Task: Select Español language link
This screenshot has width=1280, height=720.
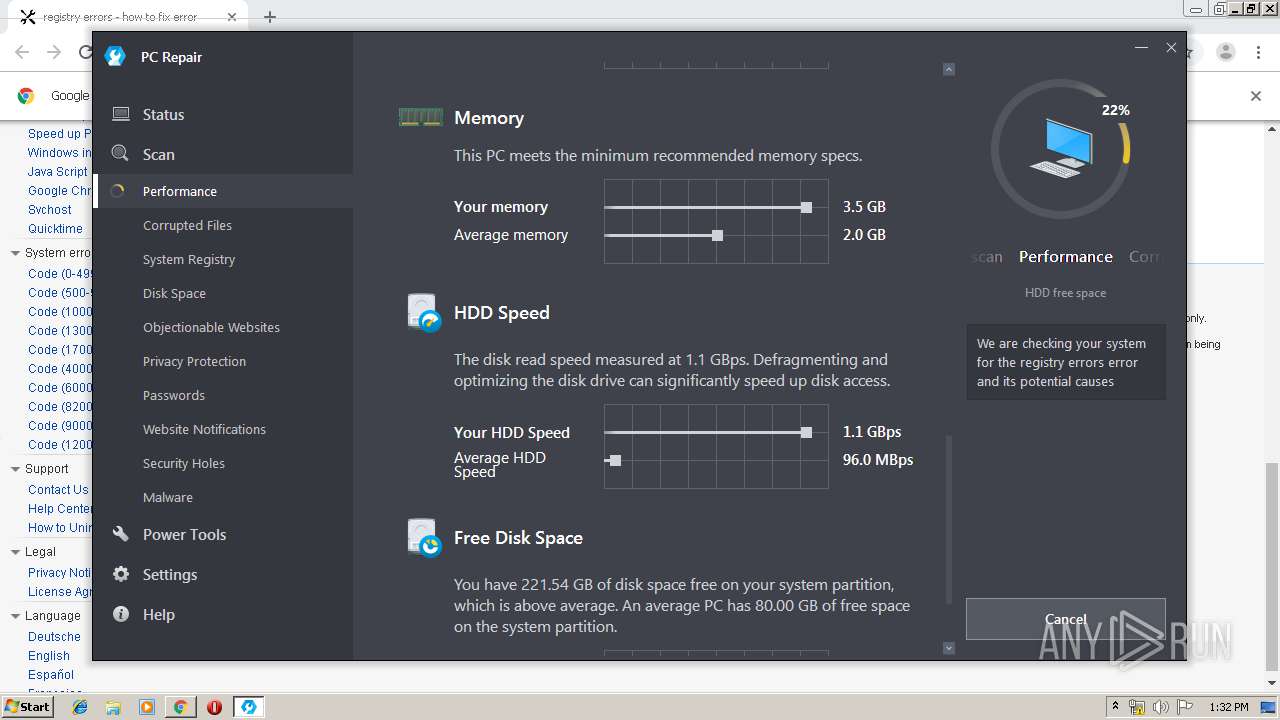Action: pos(51,675)
